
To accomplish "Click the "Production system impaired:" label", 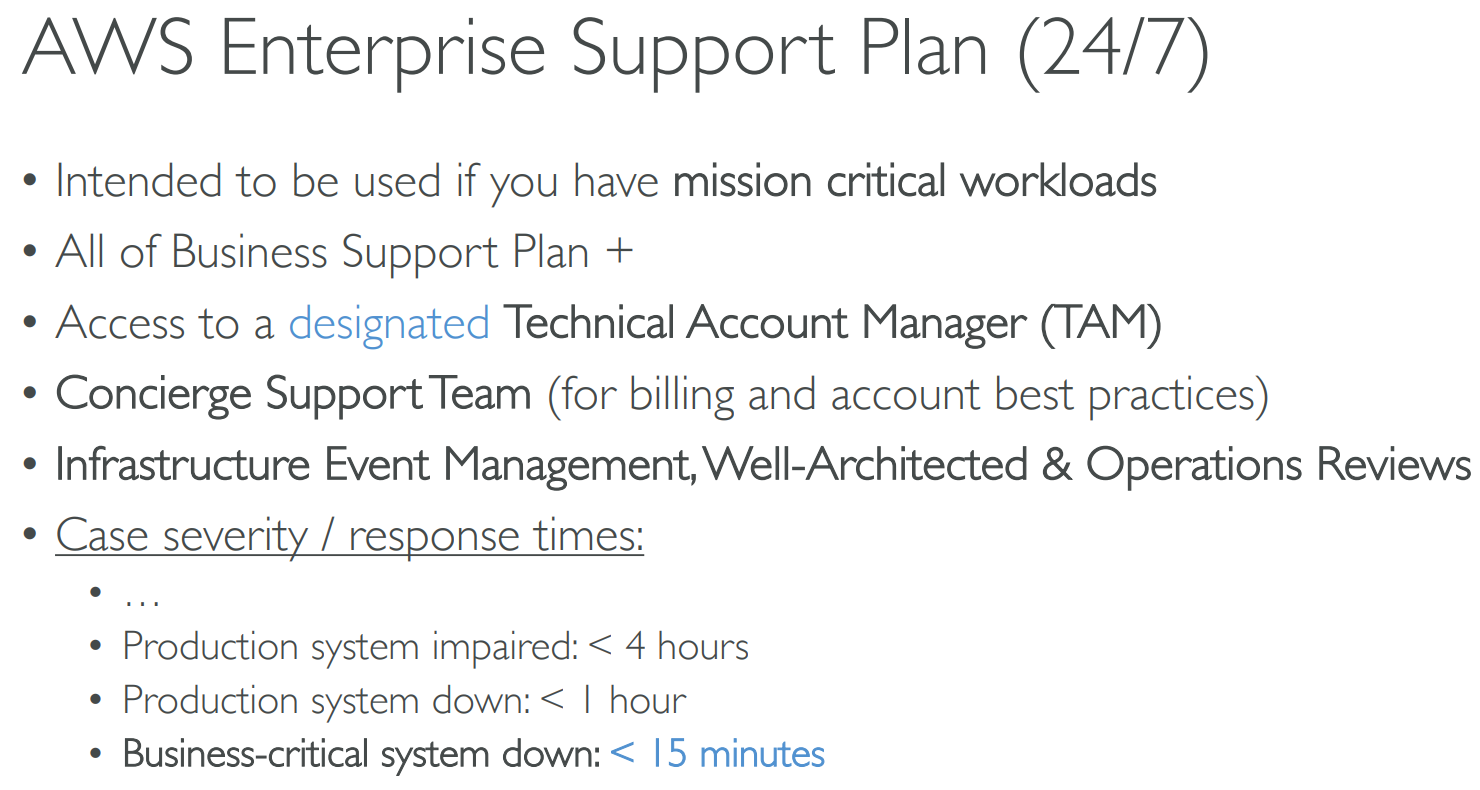I will coord(350,646).
